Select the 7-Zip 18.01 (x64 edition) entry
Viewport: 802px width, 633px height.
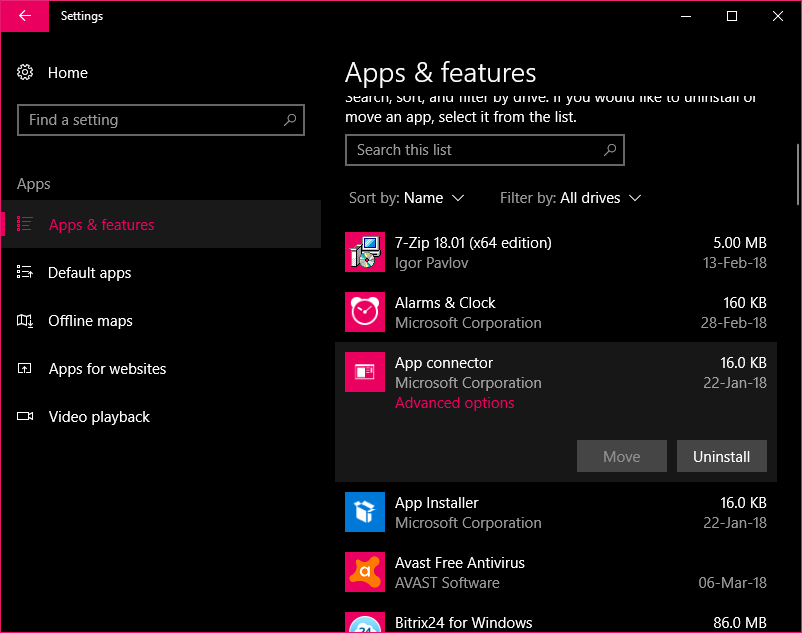pyautogui.click(x=556, y=252)
